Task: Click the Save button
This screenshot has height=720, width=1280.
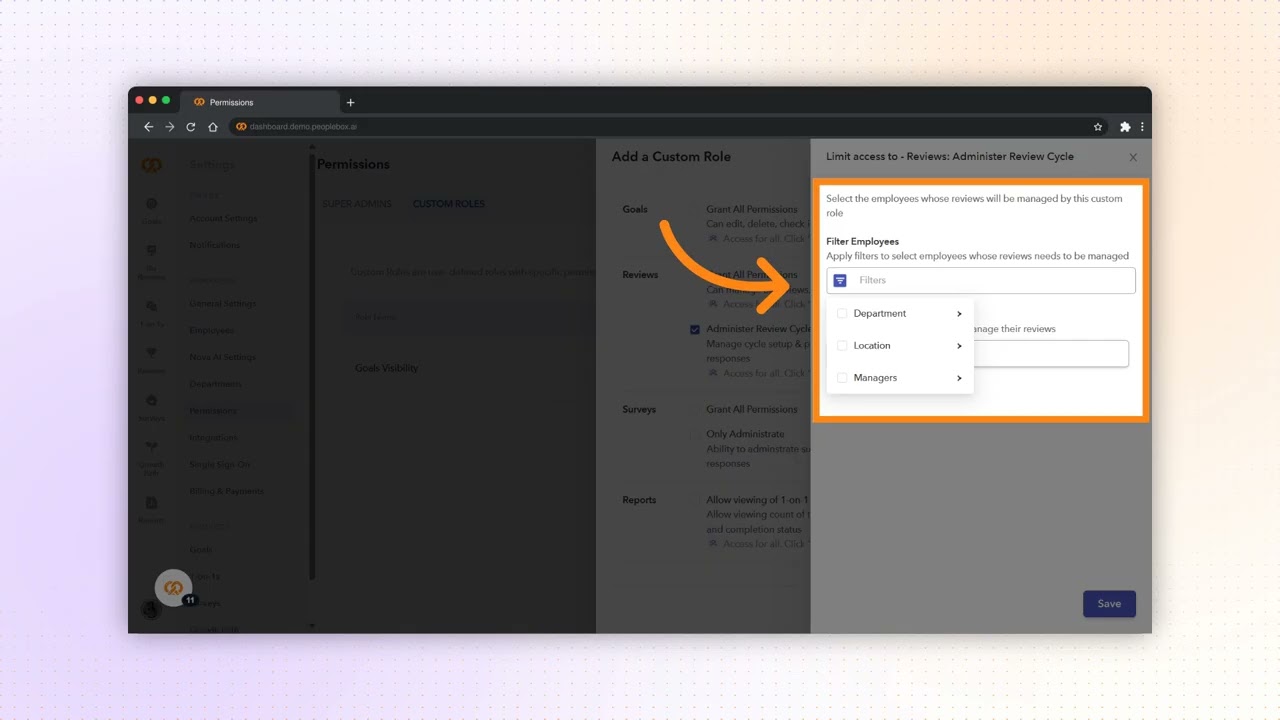Action: click(x=1109, y=604)
